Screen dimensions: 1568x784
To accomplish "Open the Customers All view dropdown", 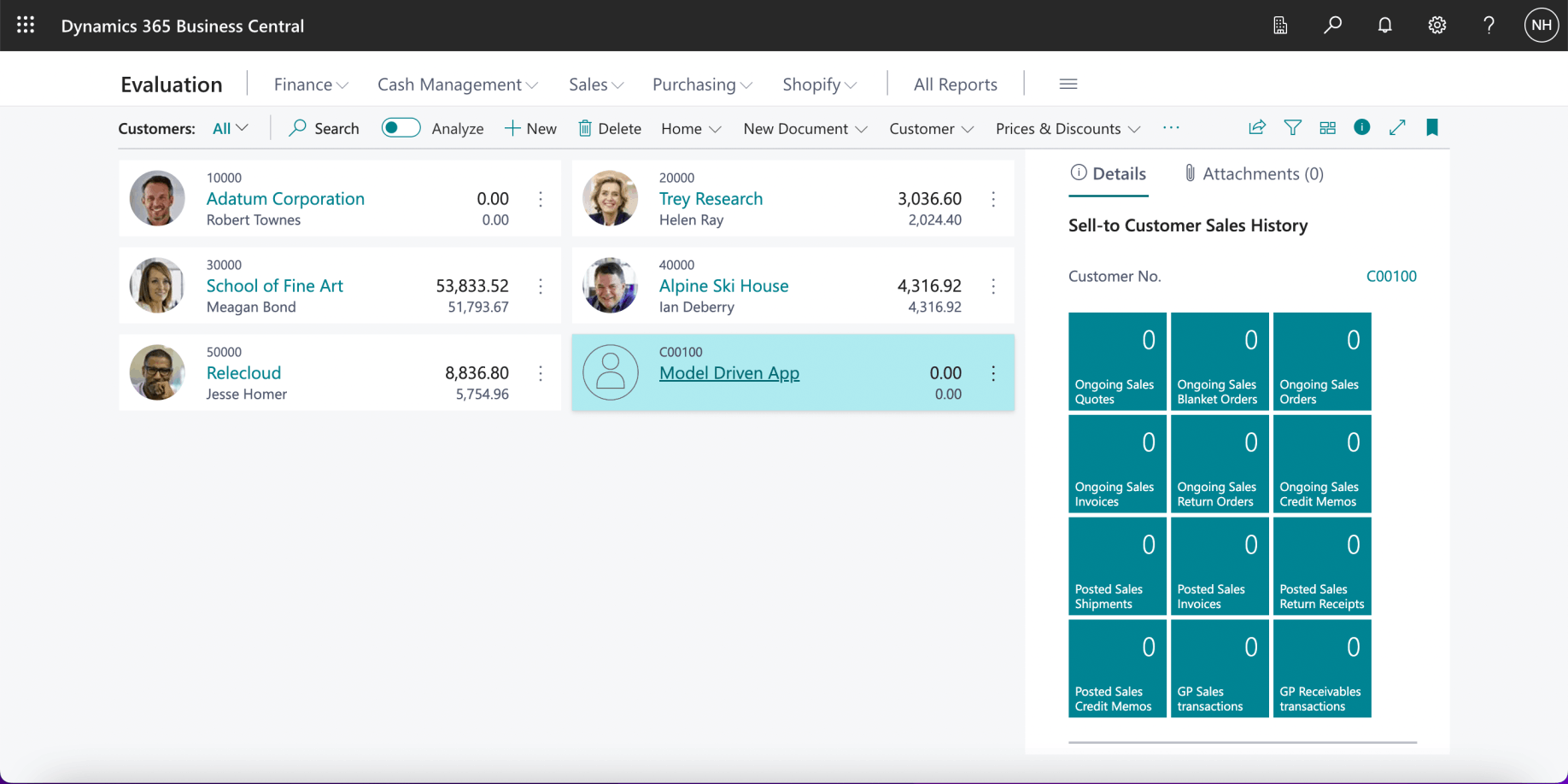I will point(231,128).
